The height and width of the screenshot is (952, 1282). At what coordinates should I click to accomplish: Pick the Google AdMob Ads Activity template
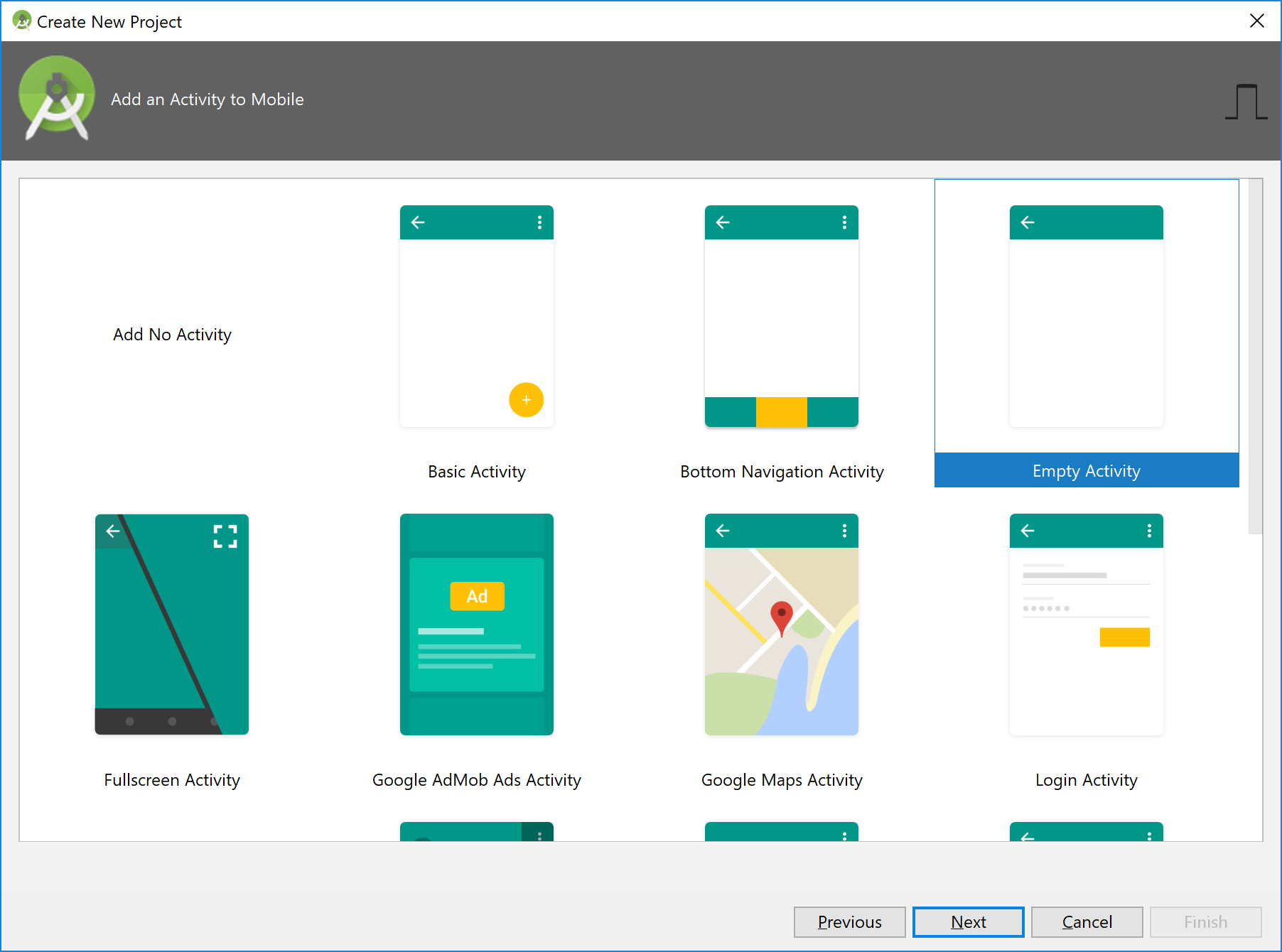pos(476,625)
